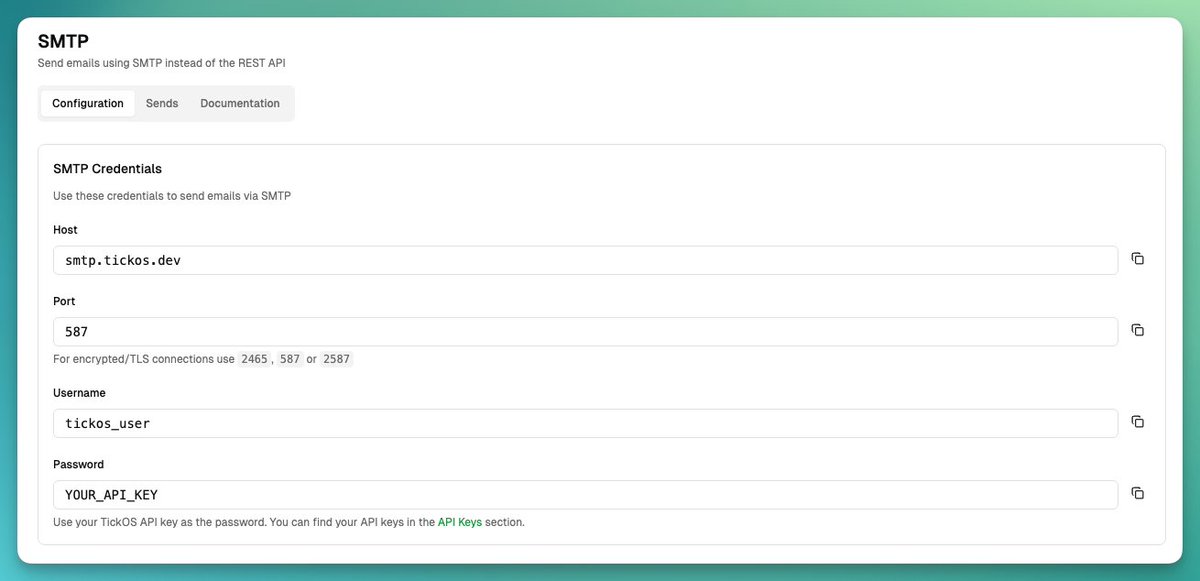This screenshot has width=1200, height=581.
Task: Focus the Host field smtp.tickos.dev
Action: click(x=585, y=260)
